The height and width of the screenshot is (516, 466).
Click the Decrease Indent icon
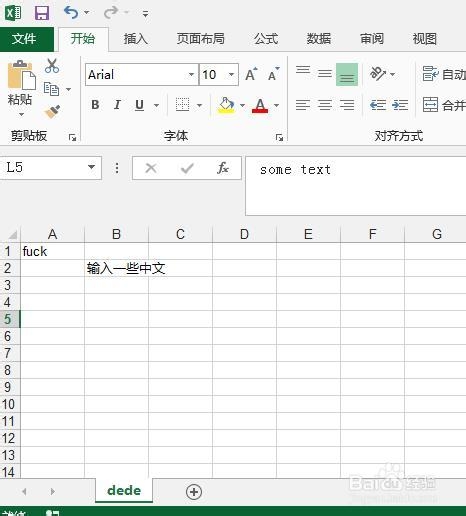378,105
